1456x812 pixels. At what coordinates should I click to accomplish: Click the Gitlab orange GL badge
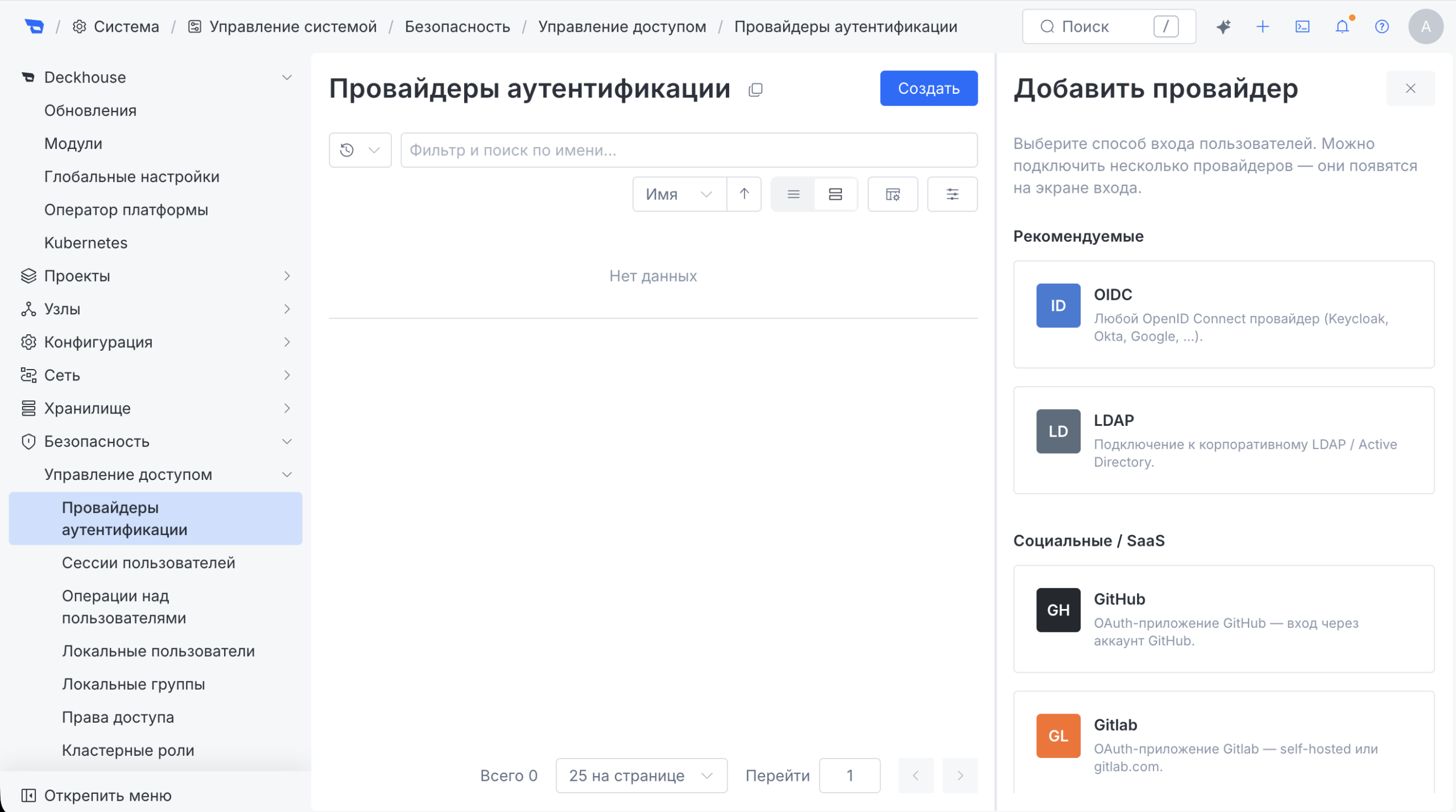pyautogui.click(x=1058, y=735)
